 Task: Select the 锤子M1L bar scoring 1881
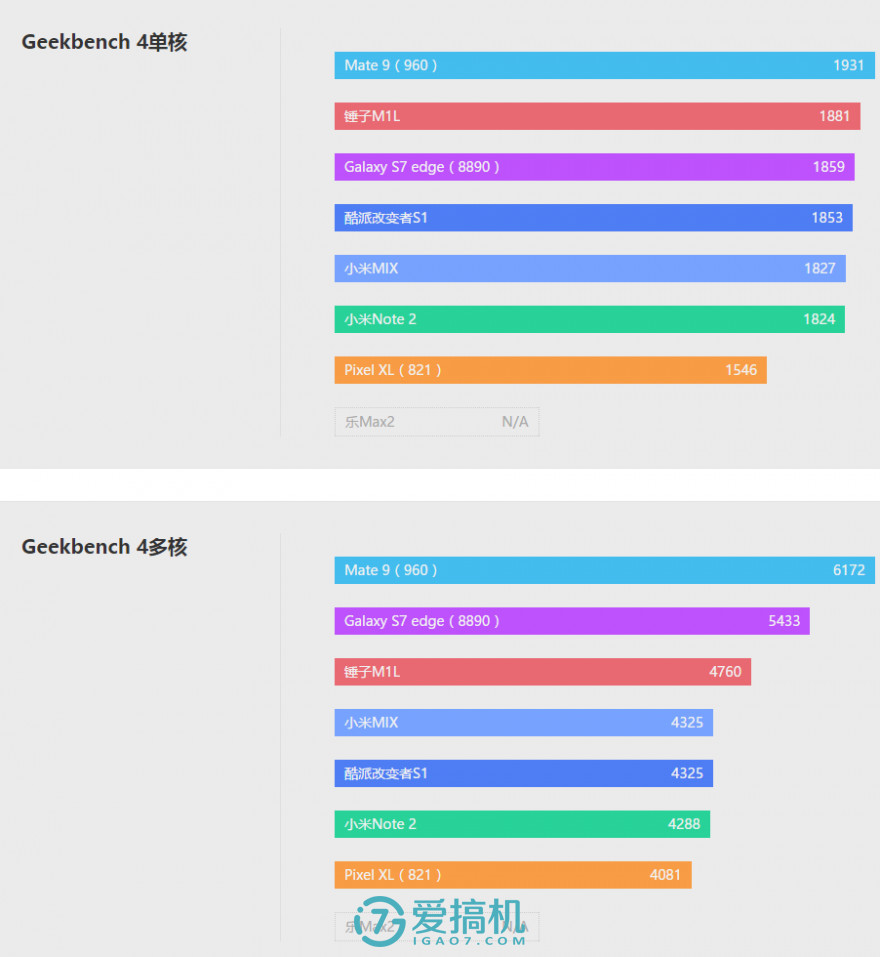[x=597, y=116]
